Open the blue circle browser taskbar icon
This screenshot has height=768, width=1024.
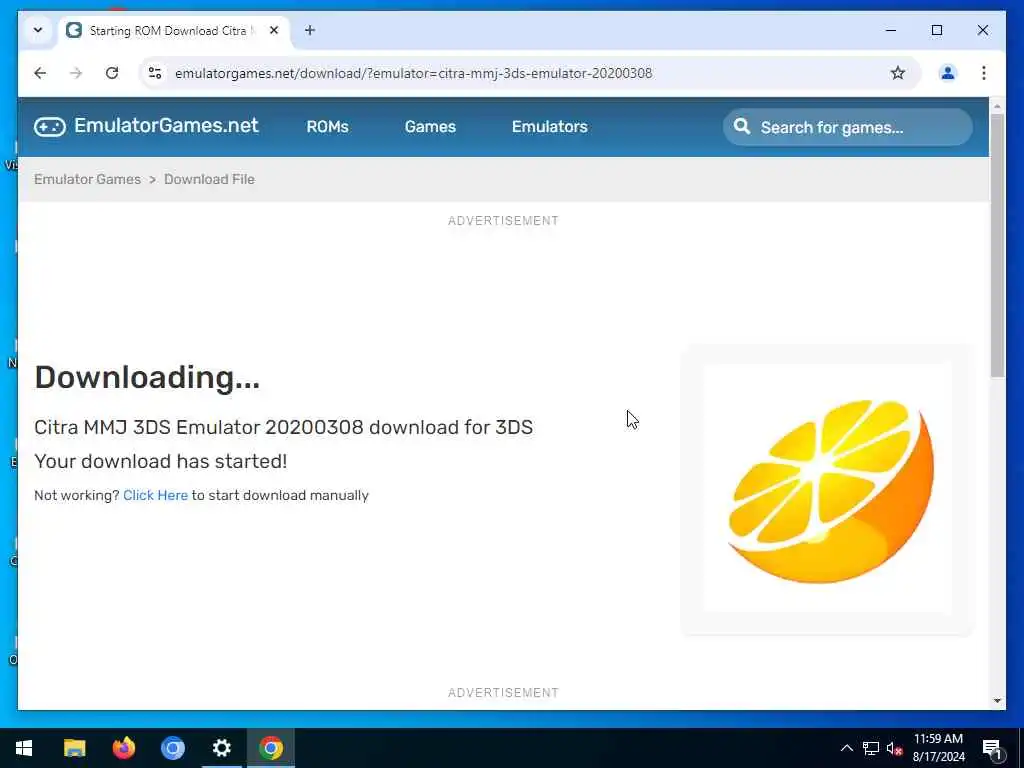coord(172,748)
